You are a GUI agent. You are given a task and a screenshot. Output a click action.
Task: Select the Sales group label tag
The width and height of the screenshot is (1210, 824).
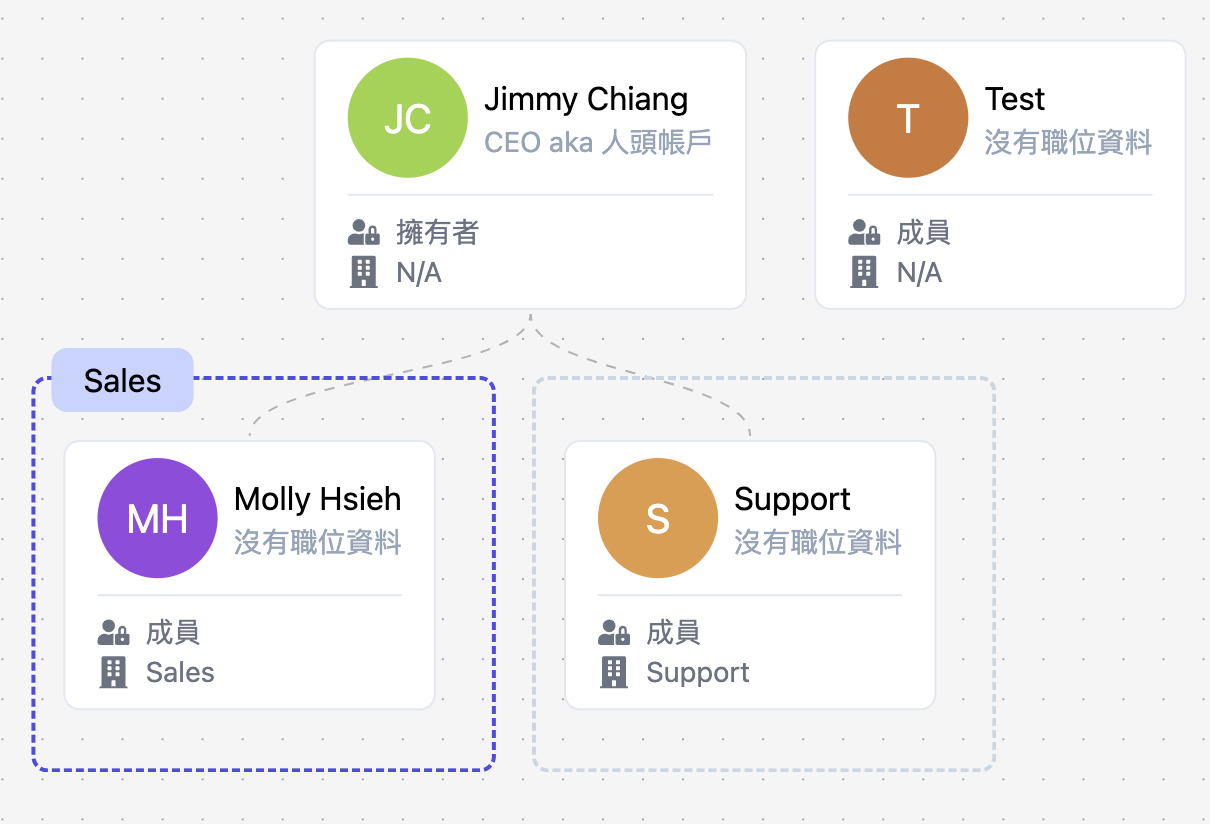coord(122,380)
